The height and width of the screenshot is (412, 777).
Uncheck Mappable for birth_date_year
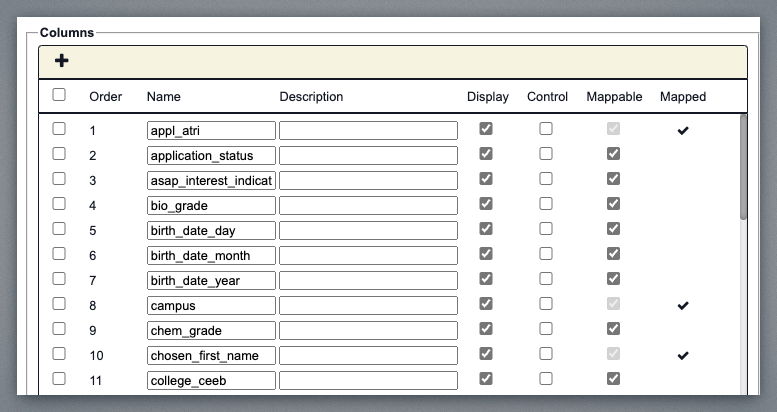pyautogui.click(x=614, y=279)
